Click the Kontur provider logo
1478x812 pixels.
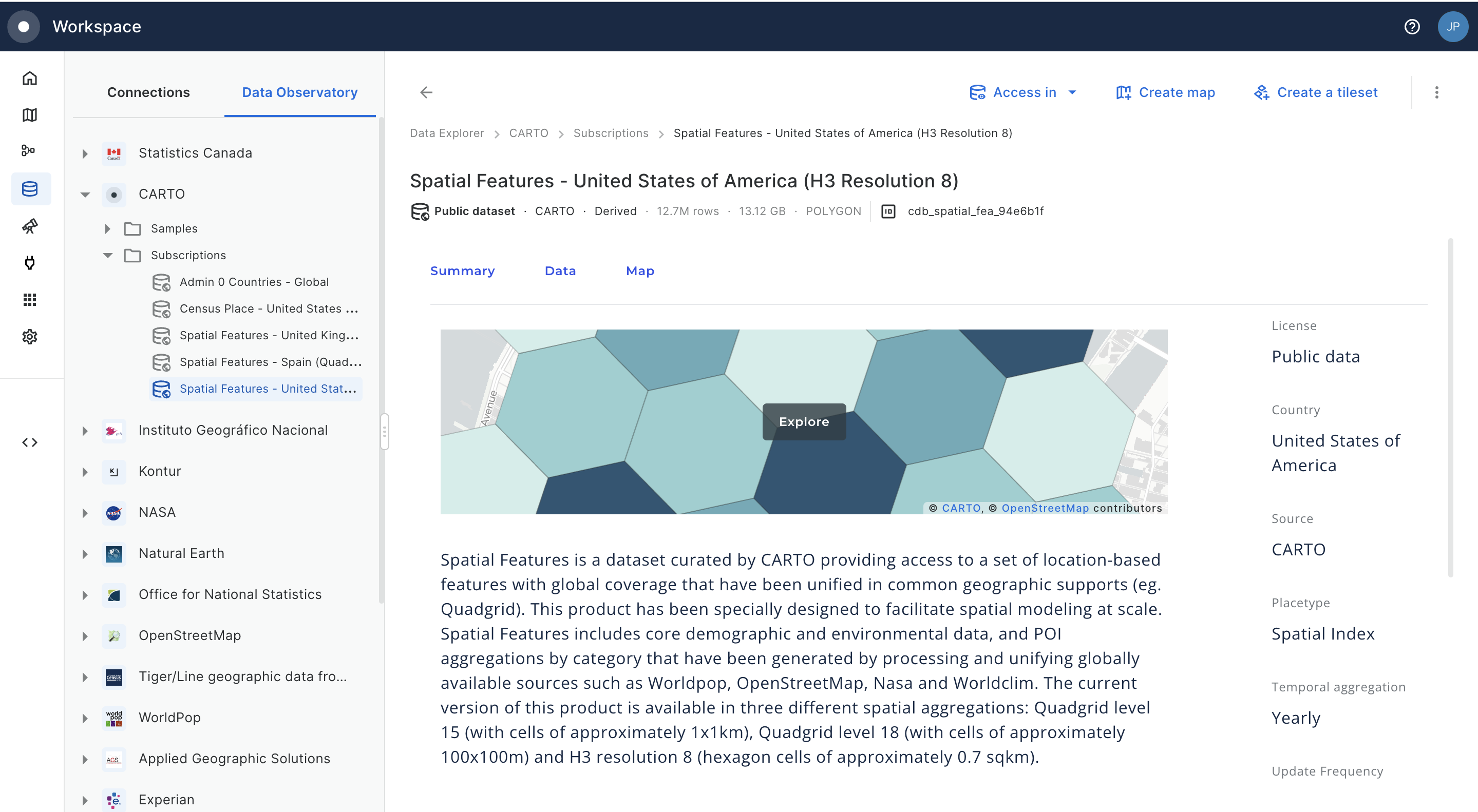pos(113,471)
